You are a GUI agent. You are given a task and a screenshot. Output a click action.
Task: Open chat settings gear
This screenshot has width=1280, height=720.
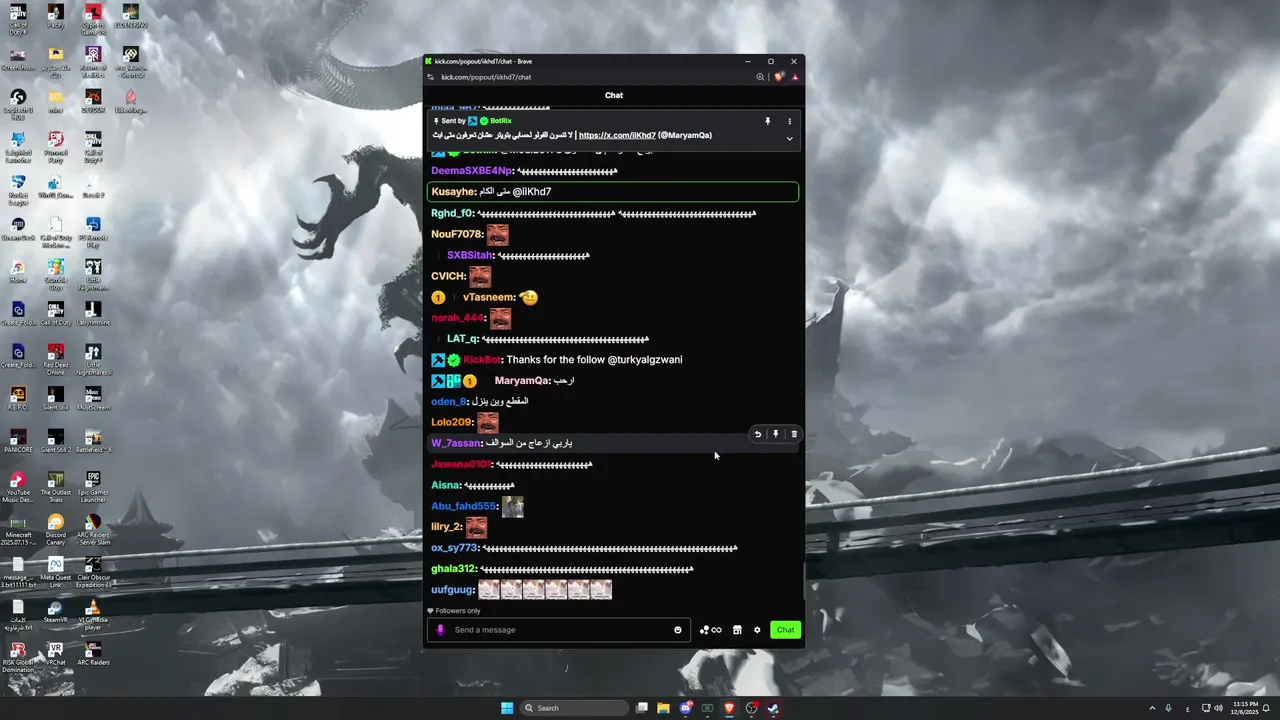click(x=757, y=630)
